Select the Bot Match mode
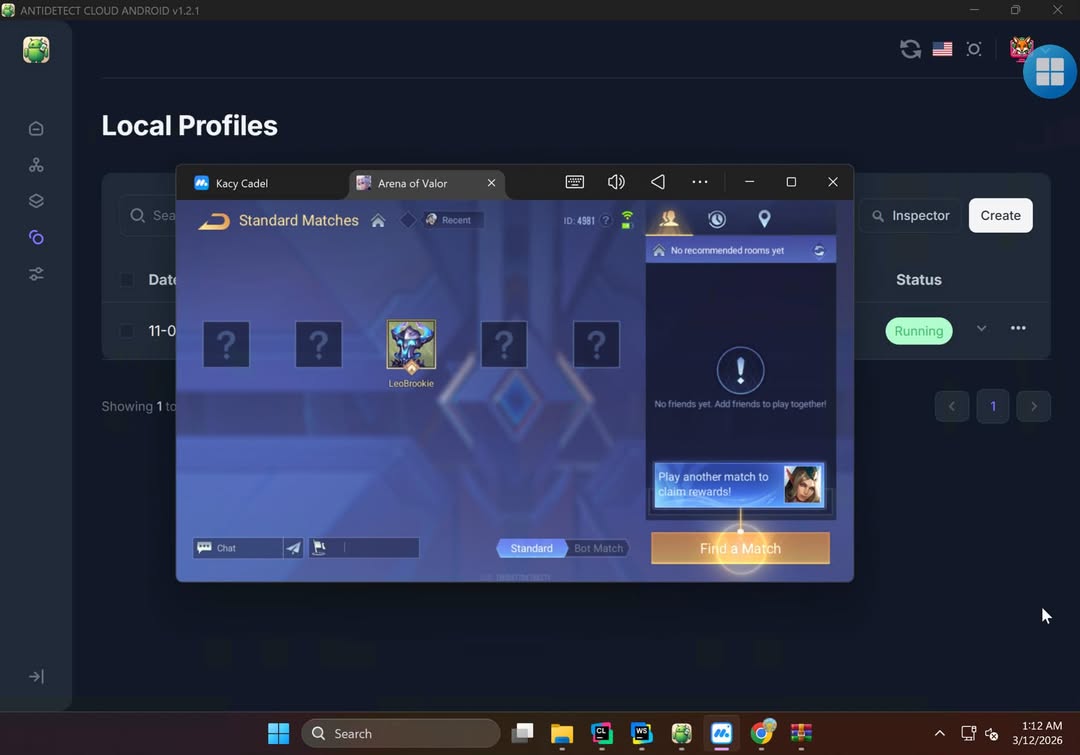Viewport: 1080px width, 755px height. pos(598,548)
